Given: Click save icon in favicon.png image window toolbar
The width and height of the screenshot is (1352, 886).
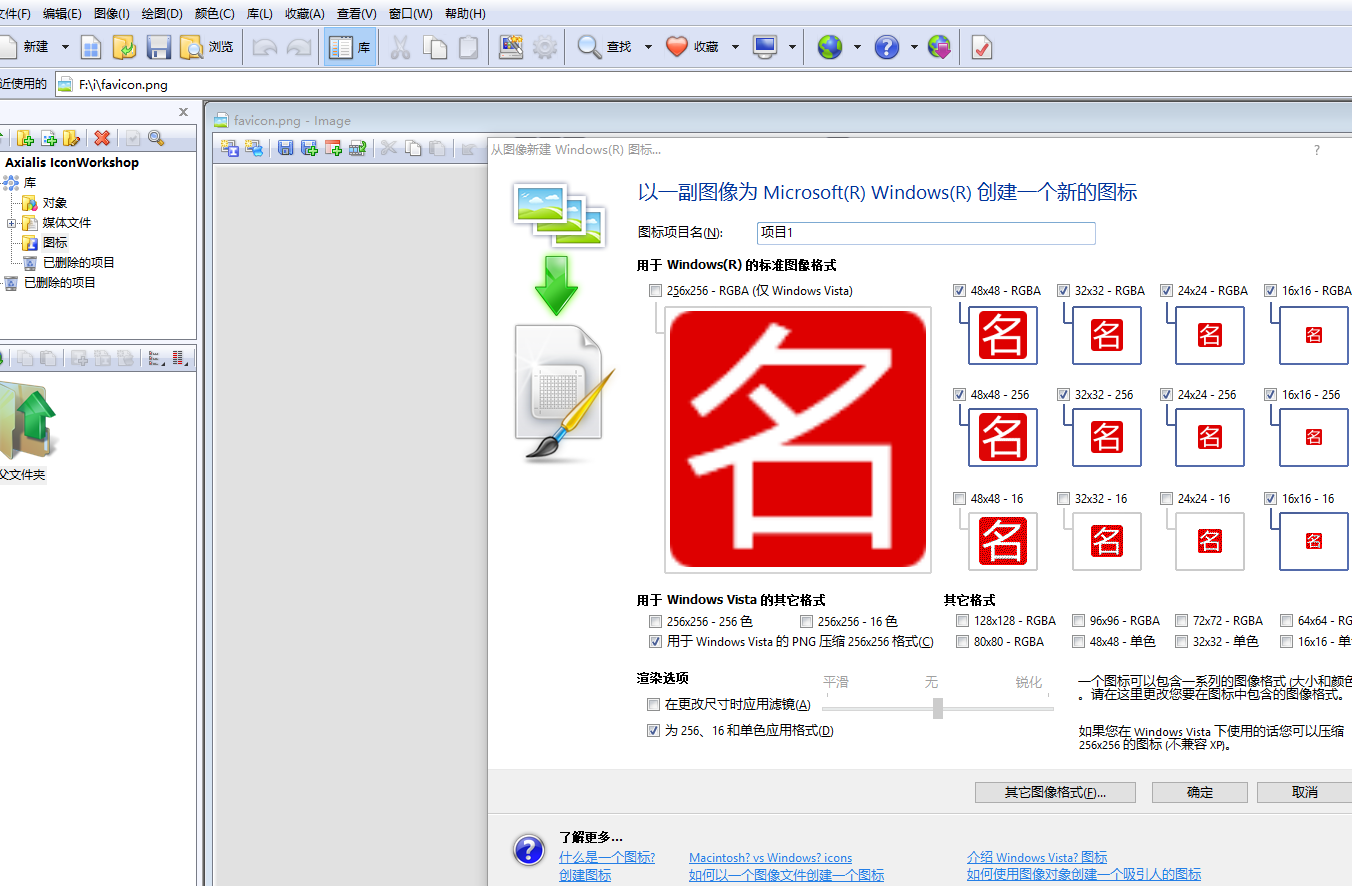Looking at the screenshot, I should [286, 148].
